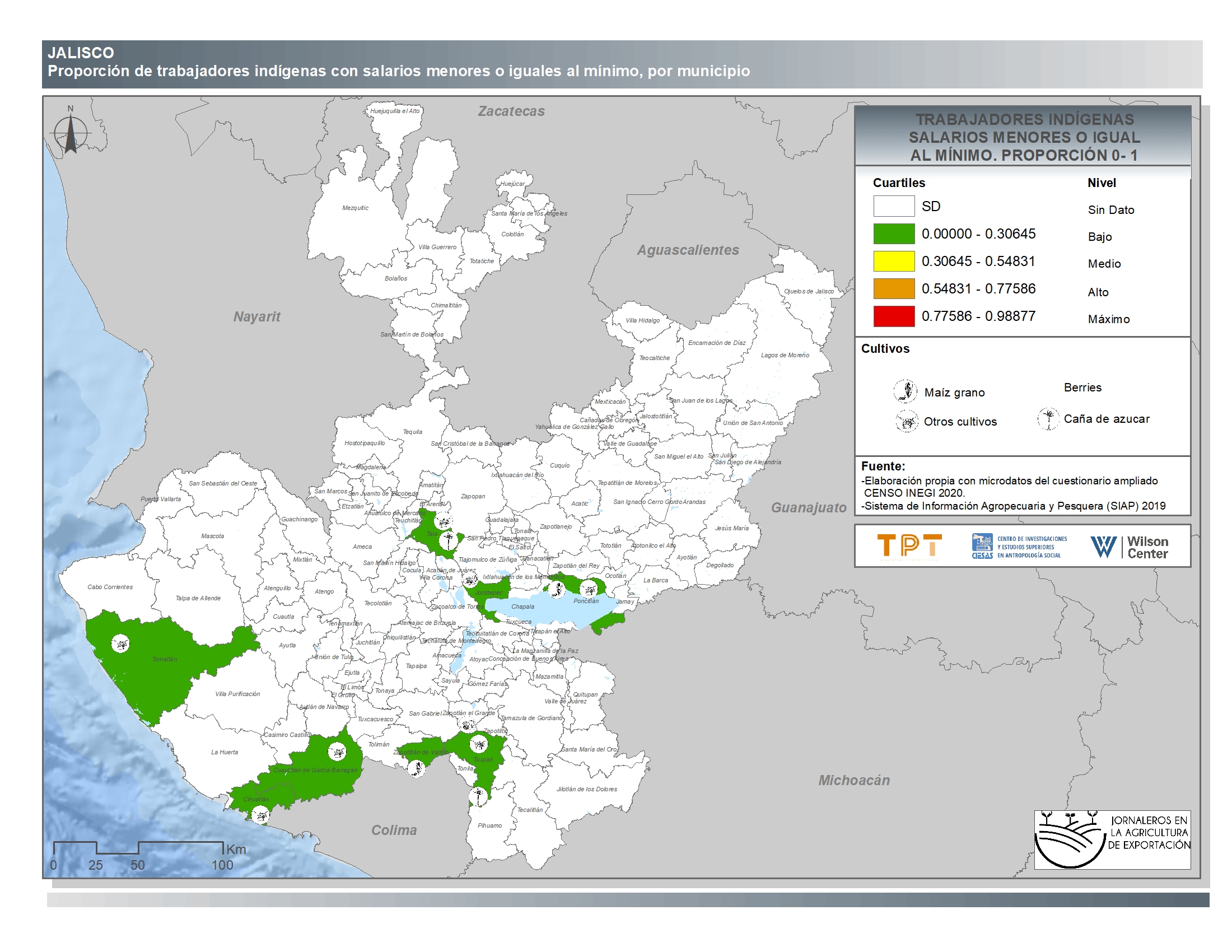Viewport: 1232px width, 952px height.
Task: Click the Otros cultivos legend icon
Action: [907, 421]
